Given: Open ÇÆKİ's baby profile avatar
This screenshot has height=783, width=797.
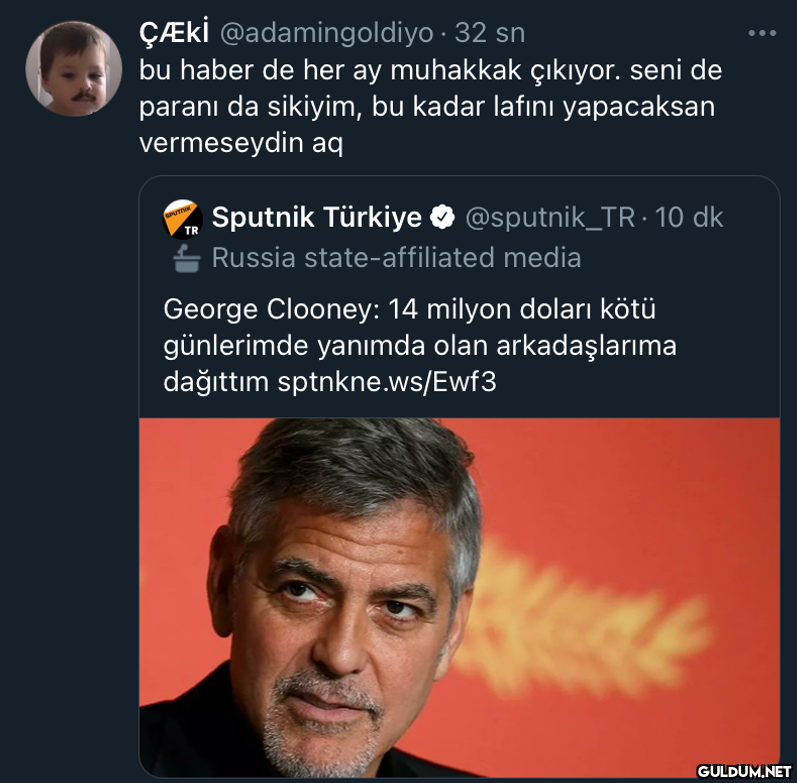Looking at the screenshot, I should 73,68.
